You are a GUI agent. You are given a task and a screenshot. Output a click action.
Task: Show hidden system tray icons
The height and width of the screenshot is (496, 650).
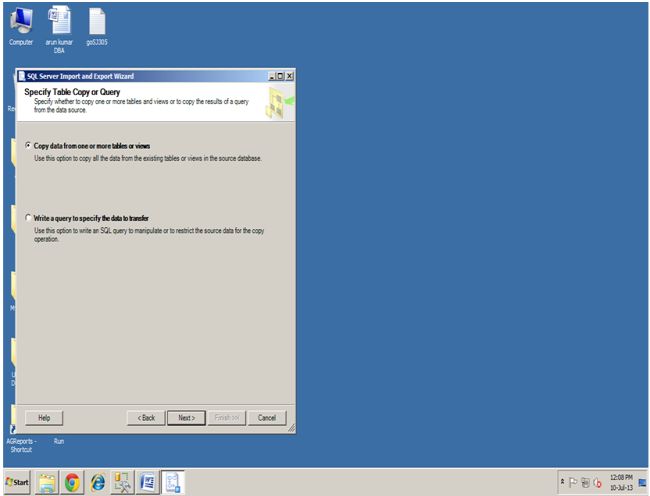coord(563,482)
